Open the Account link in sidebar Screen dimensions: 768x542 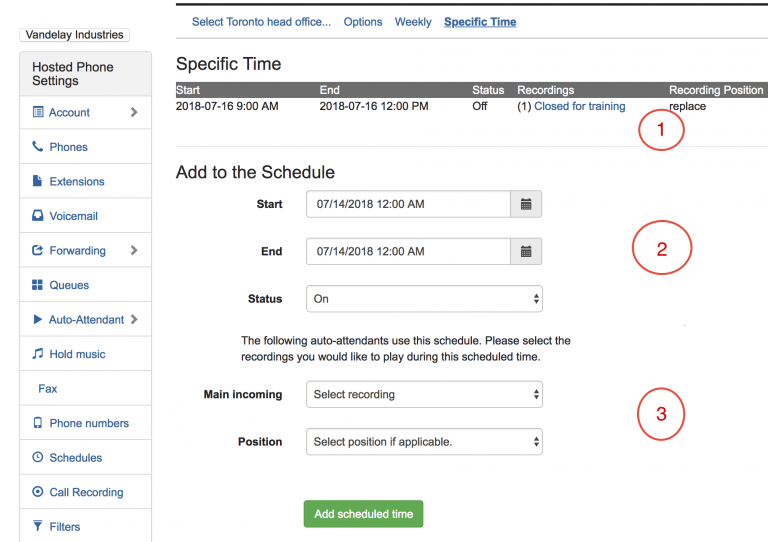click(69, 113)
